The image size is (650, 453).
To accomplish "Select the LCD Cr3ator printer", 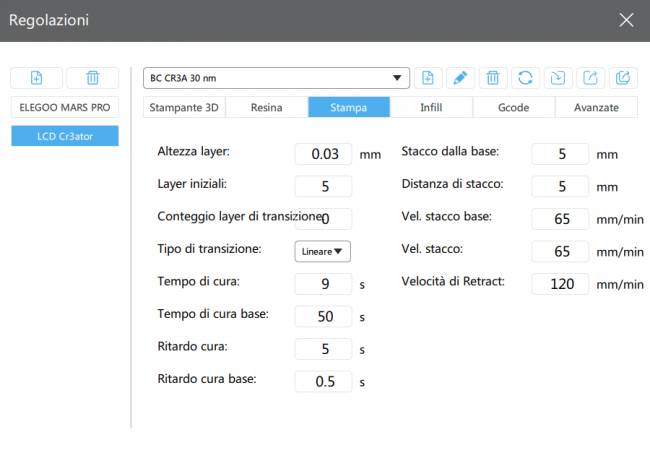I will [x=65, y=136].
